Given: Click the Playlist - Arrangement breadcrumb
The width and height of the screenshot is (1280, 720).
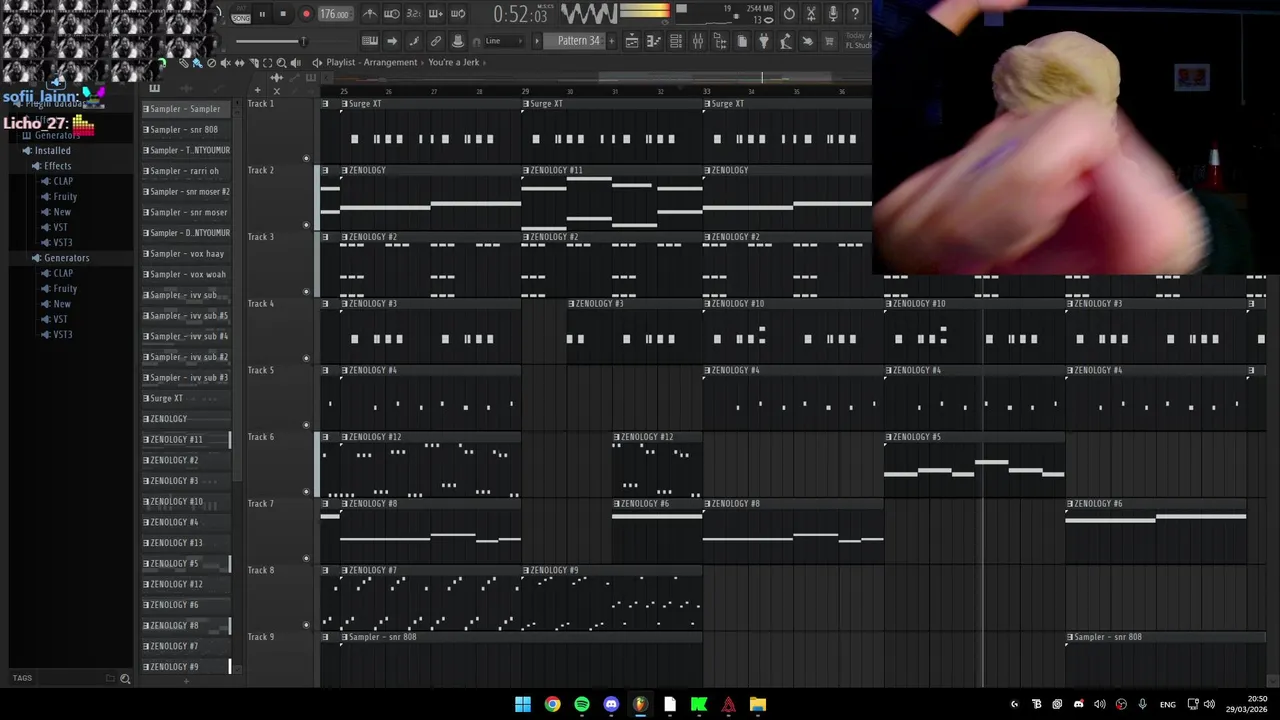Looking at the screenshot, I should click(x=371, y=62).
